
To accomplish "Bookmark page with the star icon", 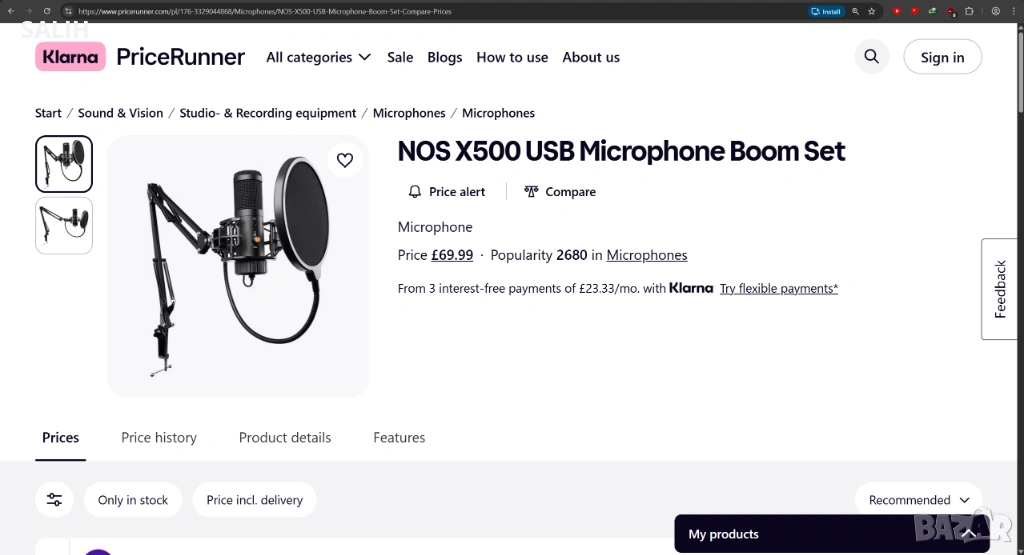I will coord(872,11).
